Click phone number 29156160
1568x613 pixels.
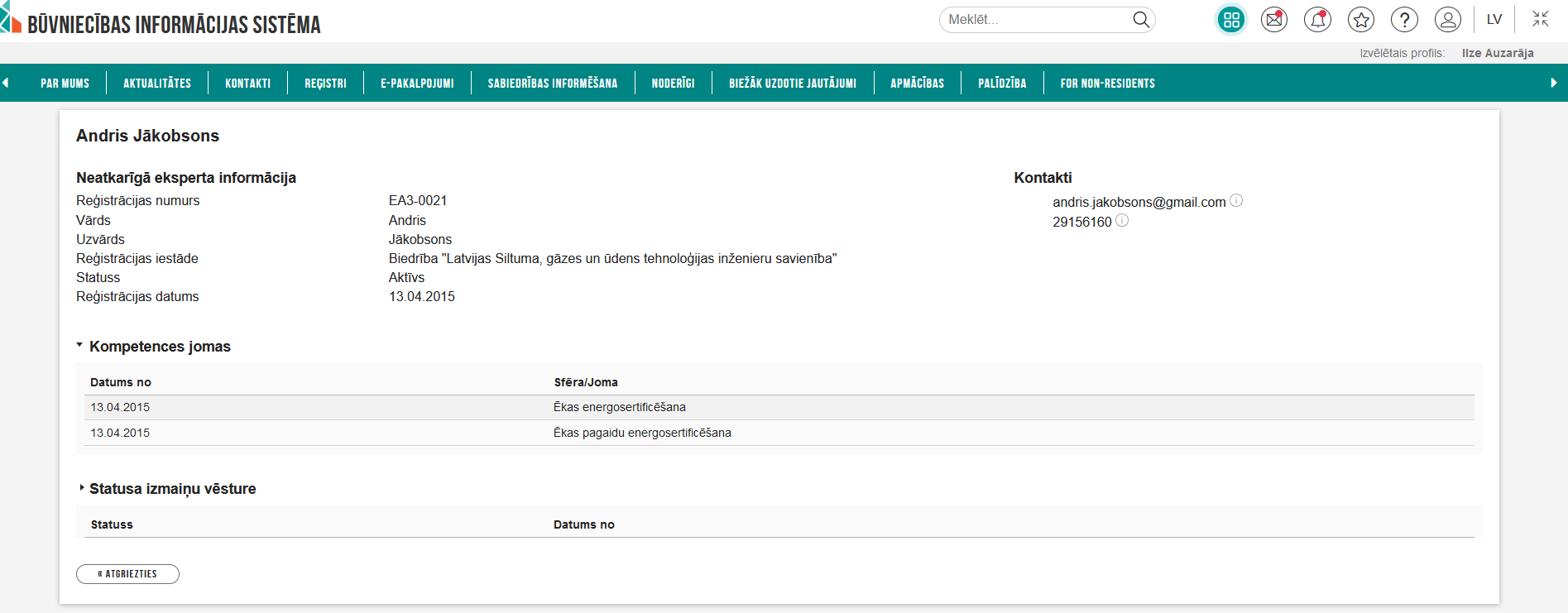pos(1082,222)
